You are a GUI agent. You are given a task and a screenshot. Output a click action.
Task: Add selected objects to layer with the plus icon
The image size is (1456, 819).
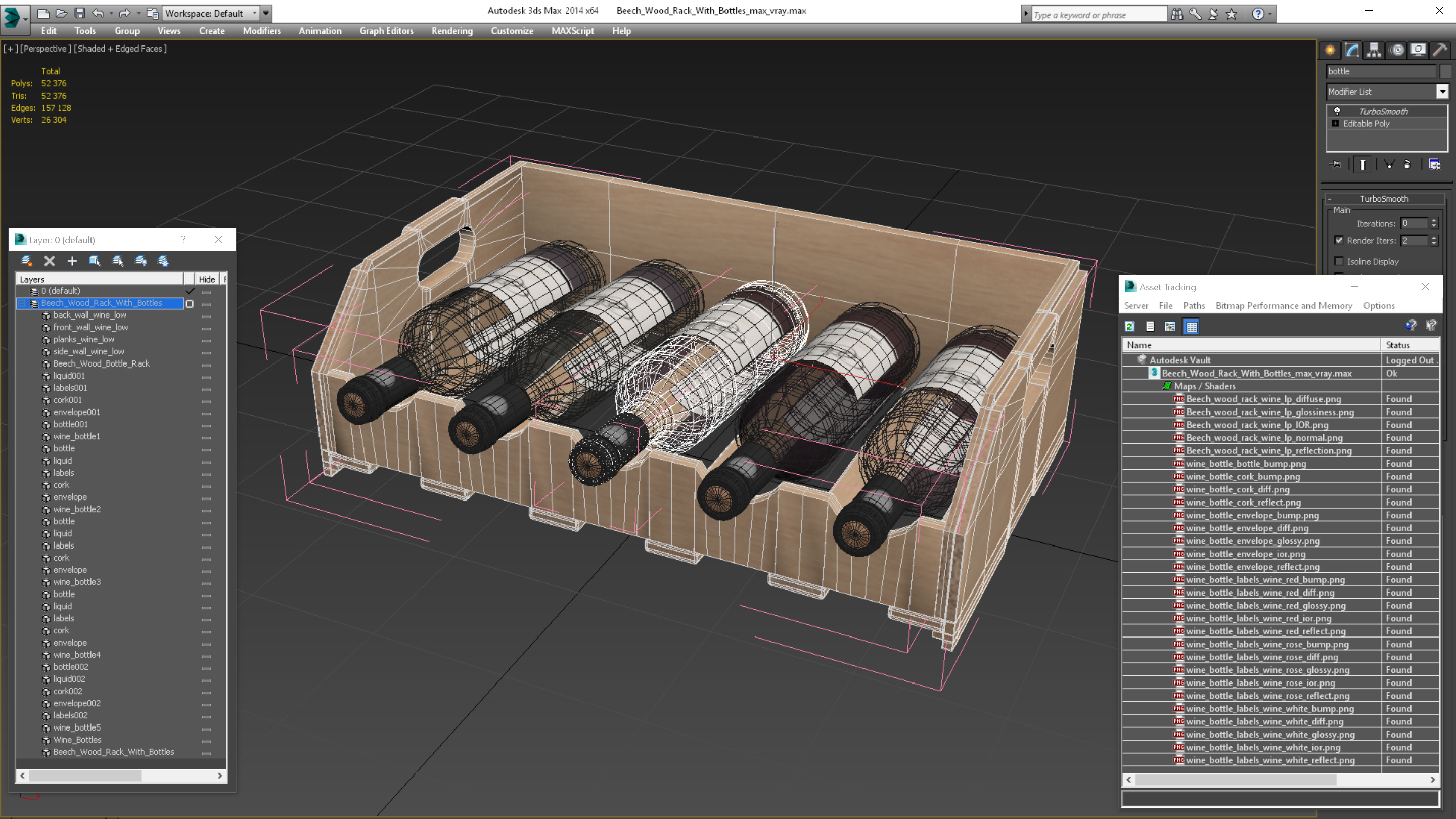click(x=72, y=261)
